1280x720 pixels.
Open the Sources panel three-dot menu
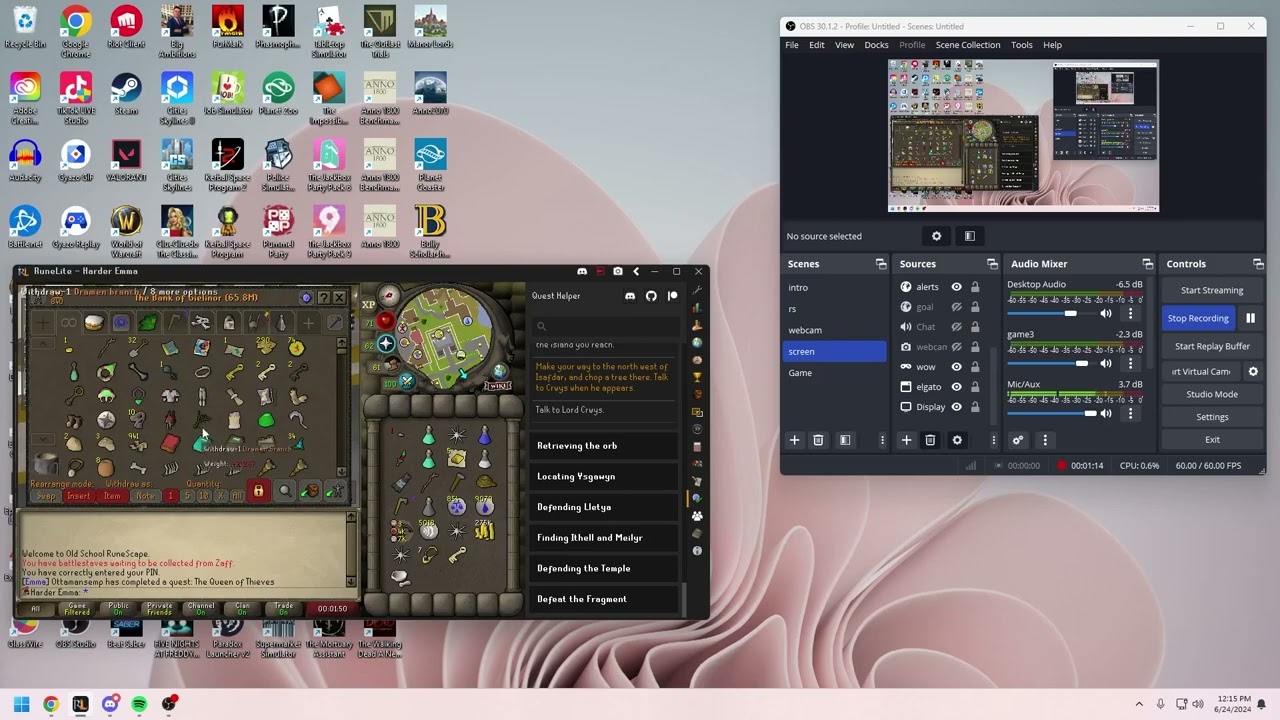point(993,440)
